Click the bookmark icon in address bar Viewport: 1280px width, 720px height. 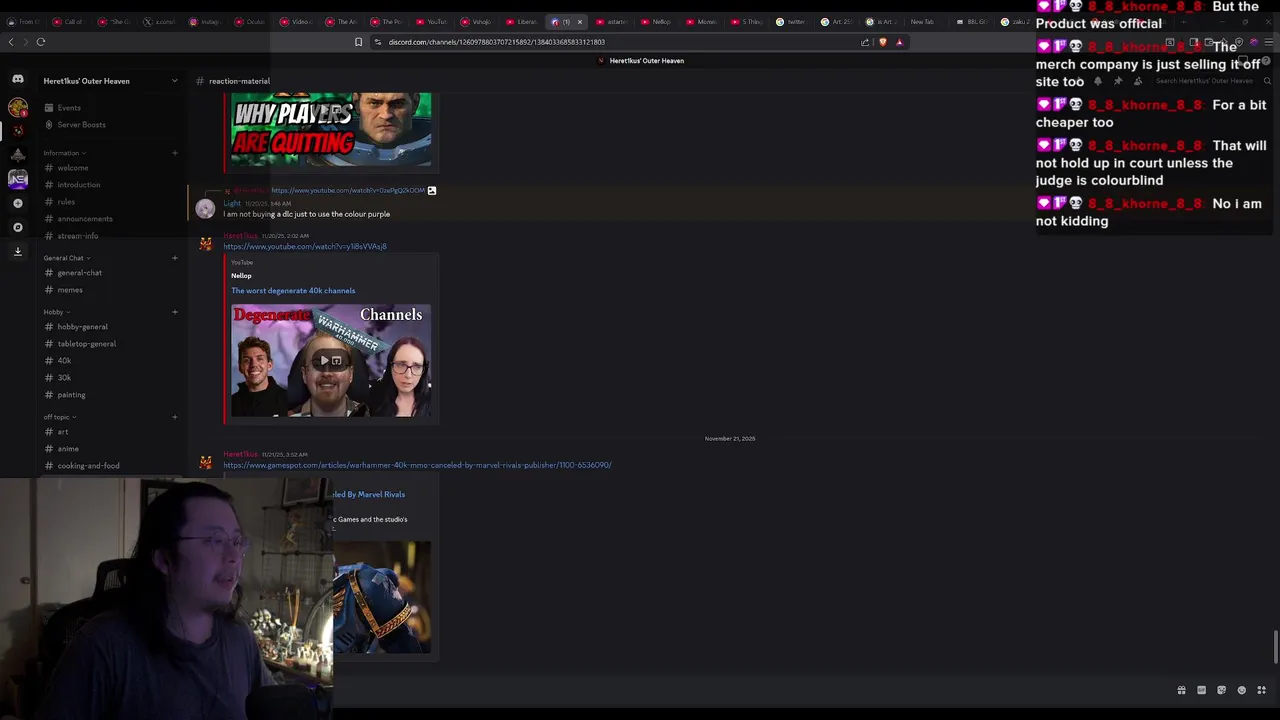pyautogui.click(x=358, y=42)
